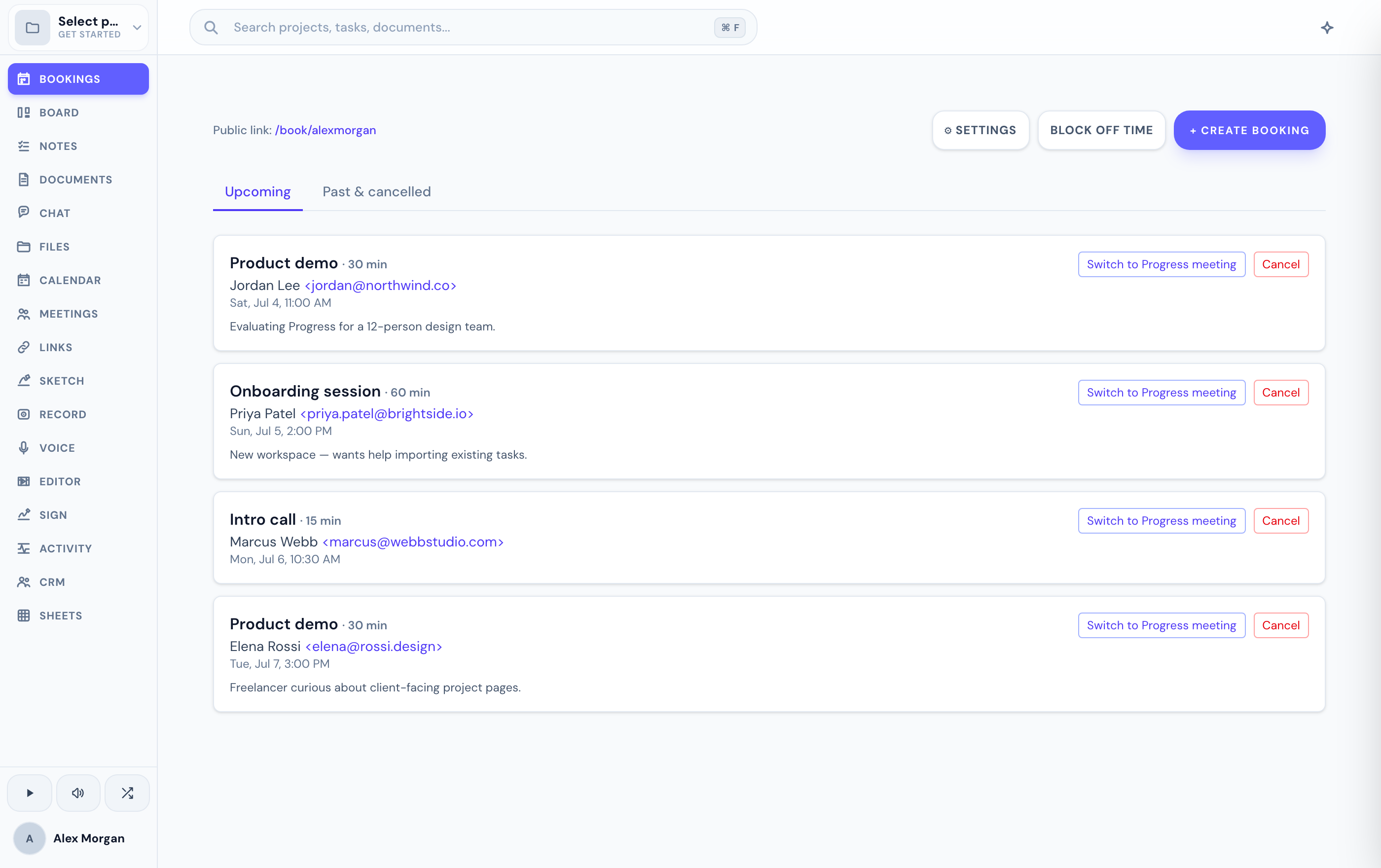Click Block off time button
1381x868 pixels.
[1101, 130]
